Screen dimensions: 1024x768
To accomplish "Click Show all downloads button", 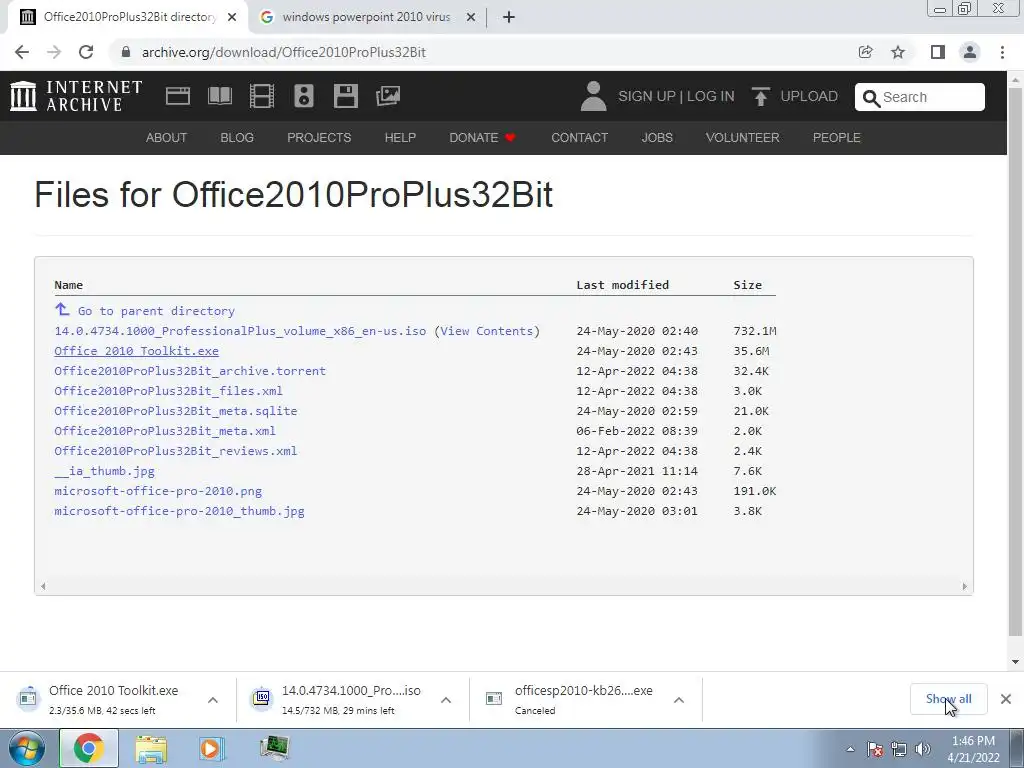I will 948,699.
